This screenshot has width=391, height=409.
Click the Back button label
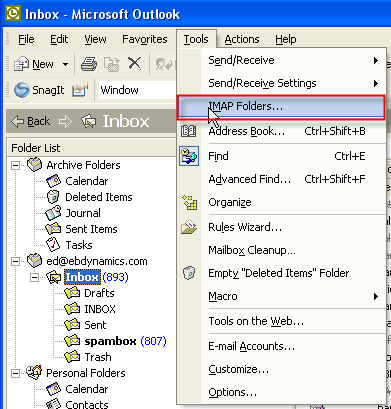[x=38, y=121]
